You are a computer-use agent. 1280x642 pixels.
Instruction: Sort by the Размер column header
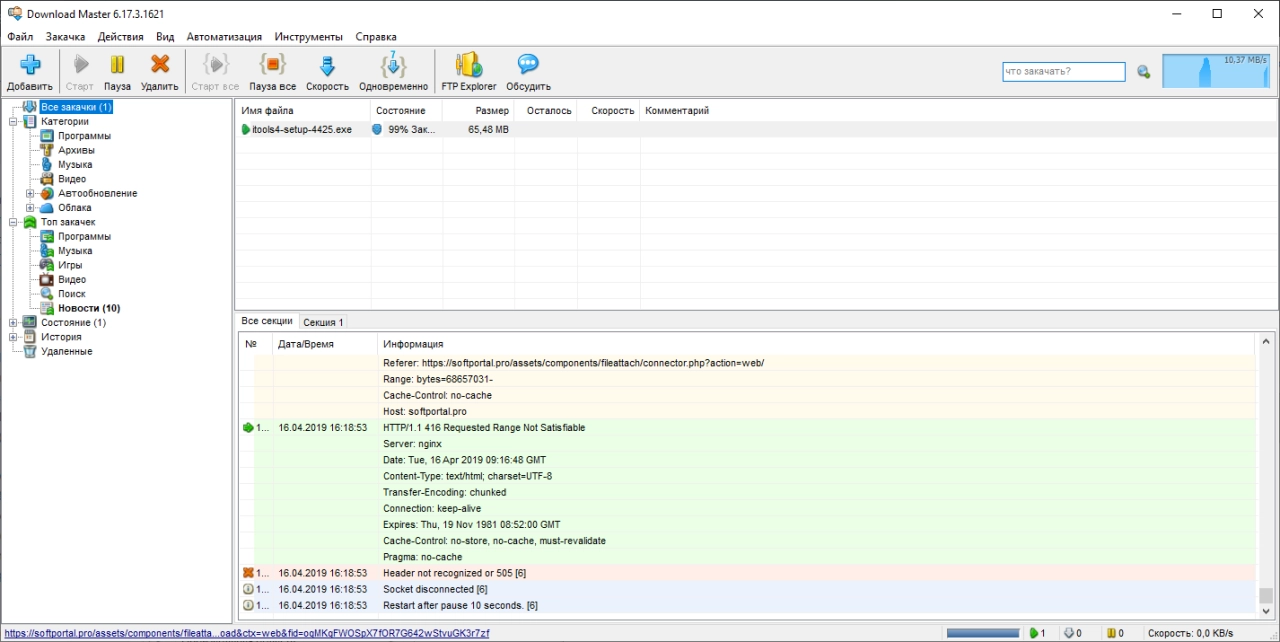pos(478,110)
